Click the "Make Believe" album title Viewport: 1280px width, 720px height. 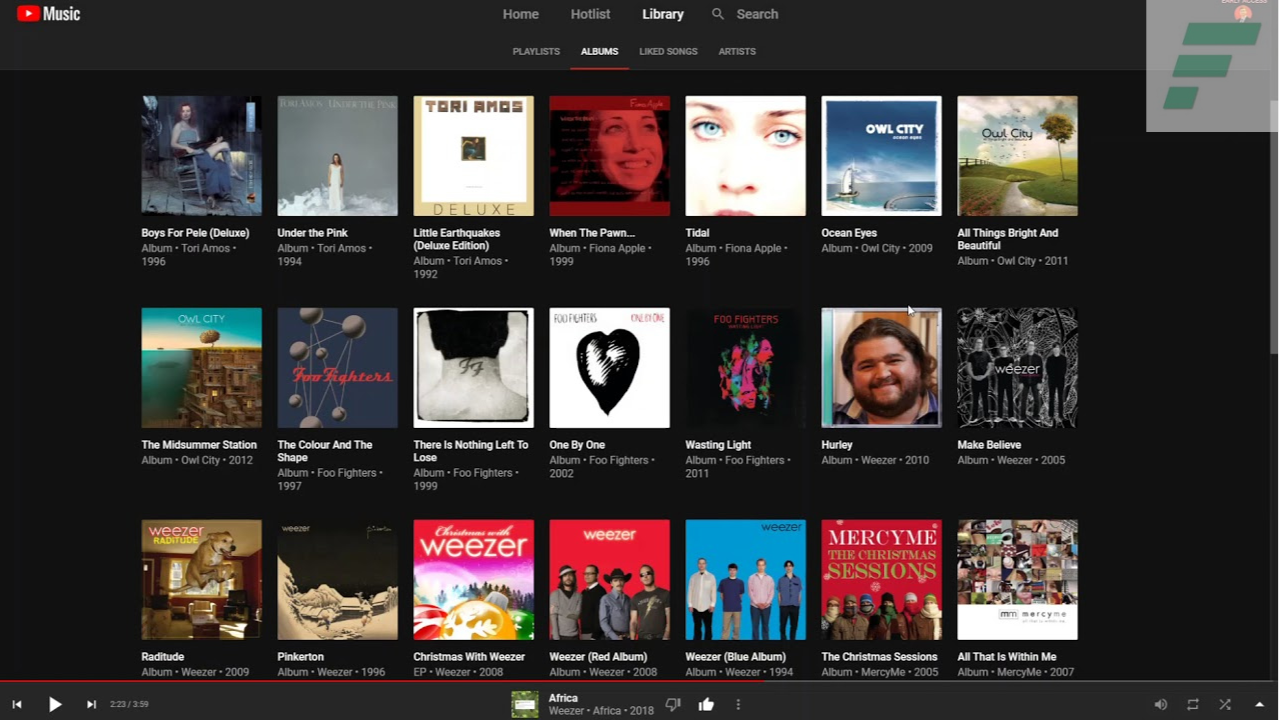989,445
